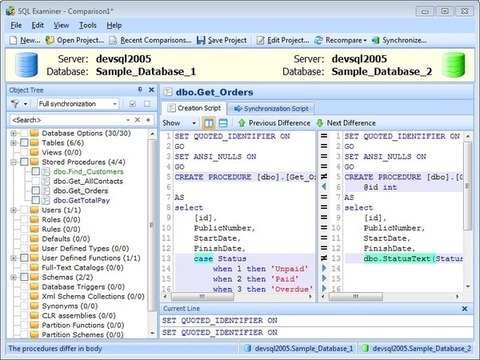Switch to side-by-side view layout icon
The width and height of the screenshot is (480, 360).
[209, 123]
